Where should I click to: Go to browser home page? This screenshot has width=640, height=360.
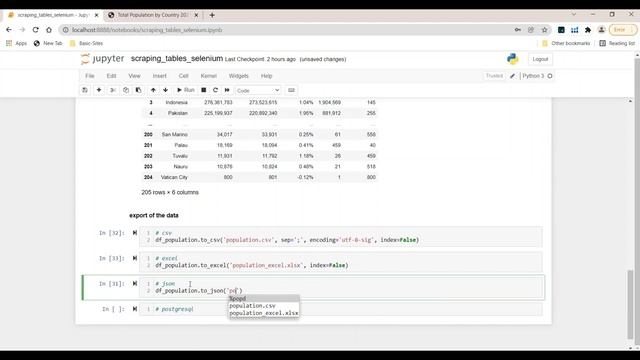[49, 30]
